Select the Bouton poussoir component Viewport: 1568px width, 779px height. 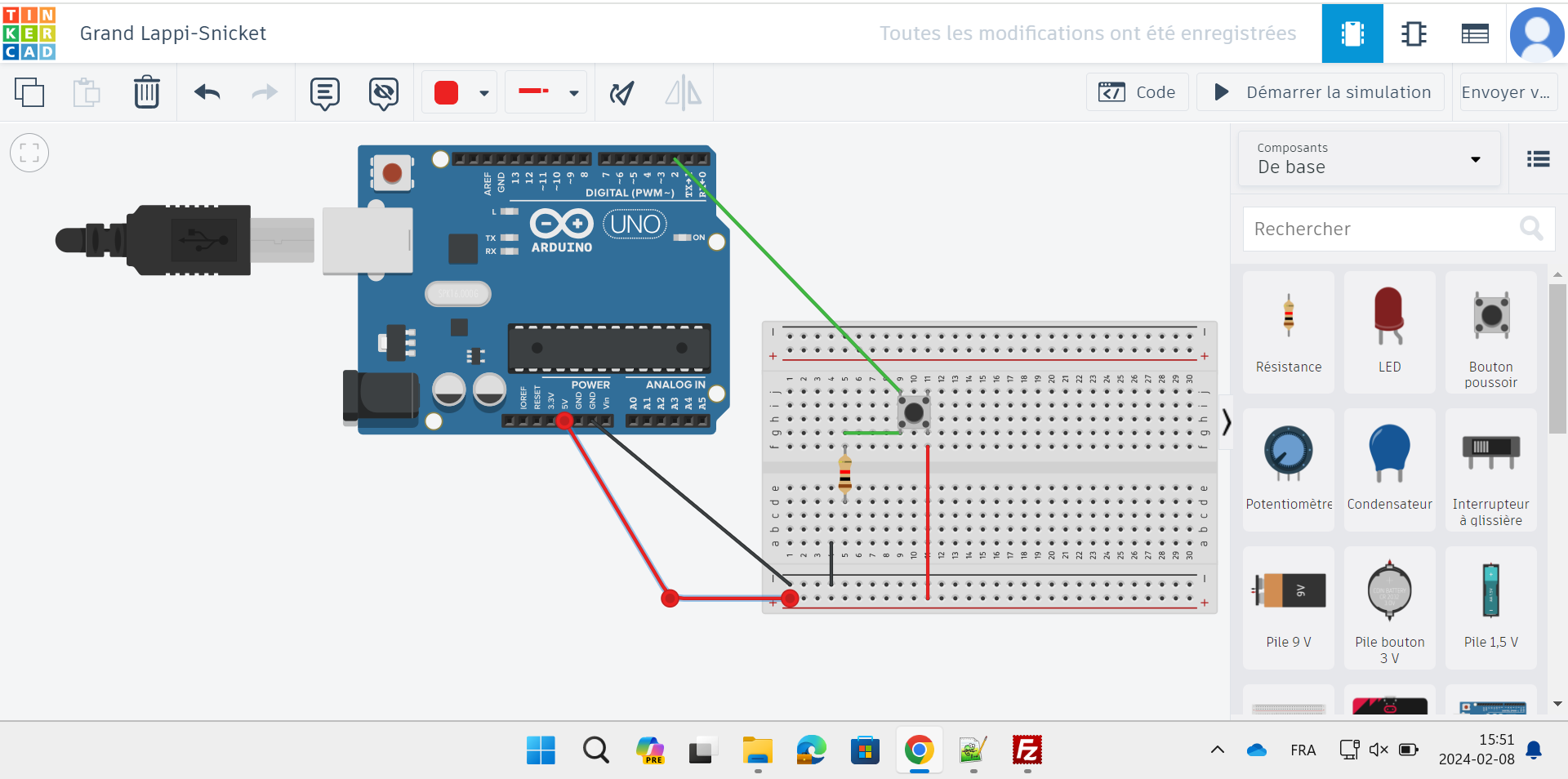pyautogui.click(x=1490, y=332)
